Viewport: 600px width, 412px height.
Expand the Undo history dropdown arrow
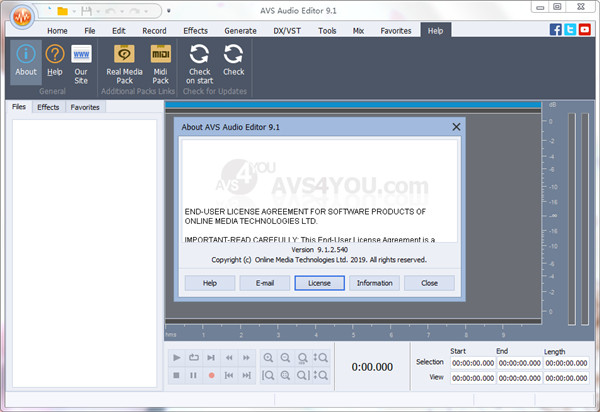pos(122,11)
